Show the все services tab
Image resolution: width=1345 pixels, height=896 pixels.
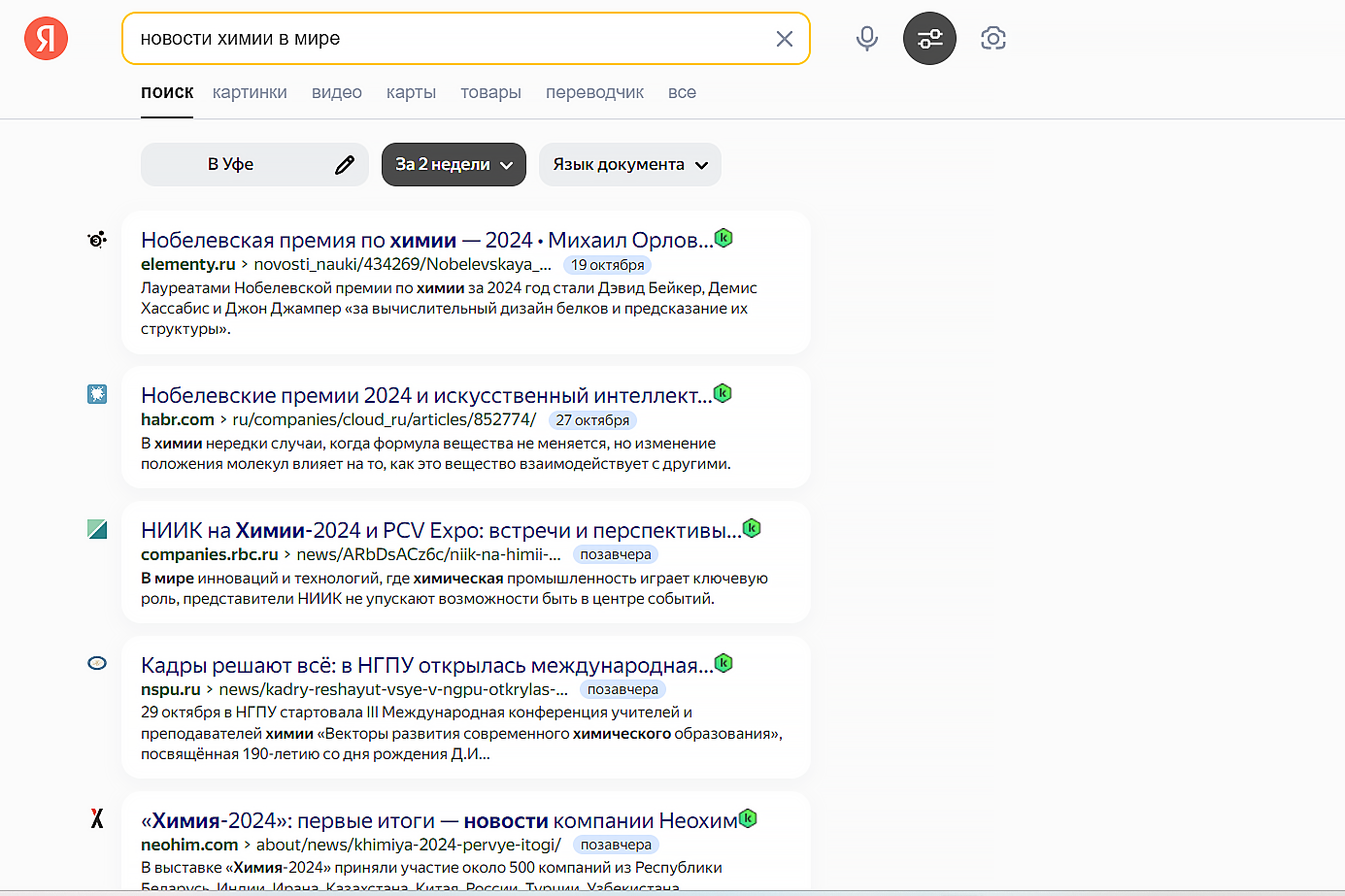pyautogui.click(x=682, y=92)
